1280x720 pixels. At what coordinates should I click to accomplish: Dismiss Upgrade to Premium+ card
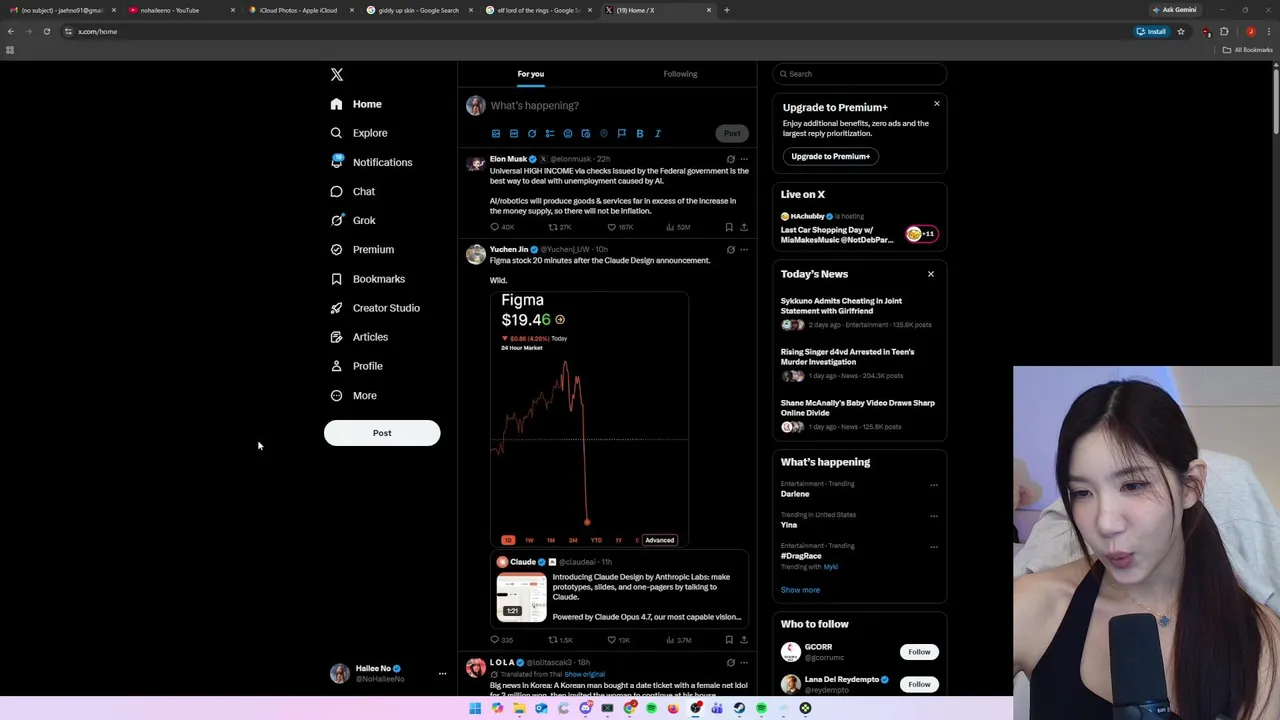click(x=937, y=104)
